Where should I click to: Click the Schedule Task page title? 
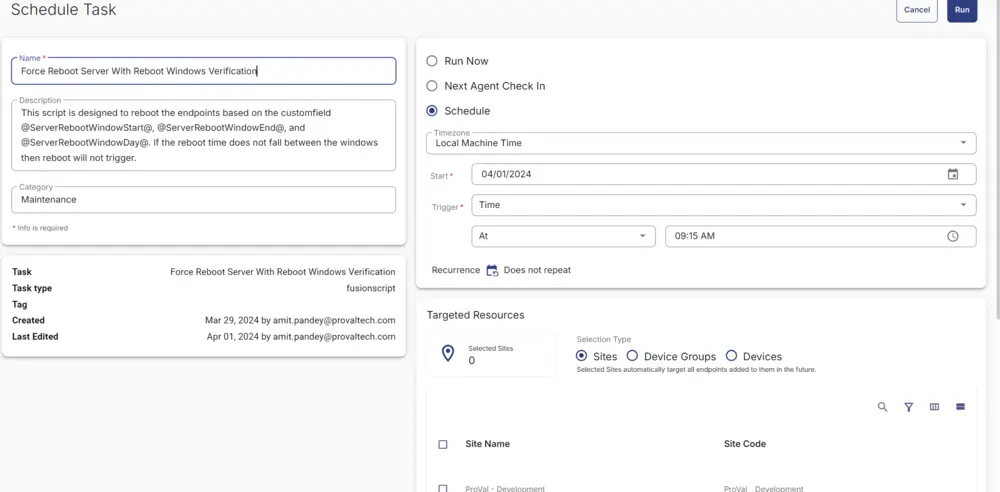(x=64, y=10)
